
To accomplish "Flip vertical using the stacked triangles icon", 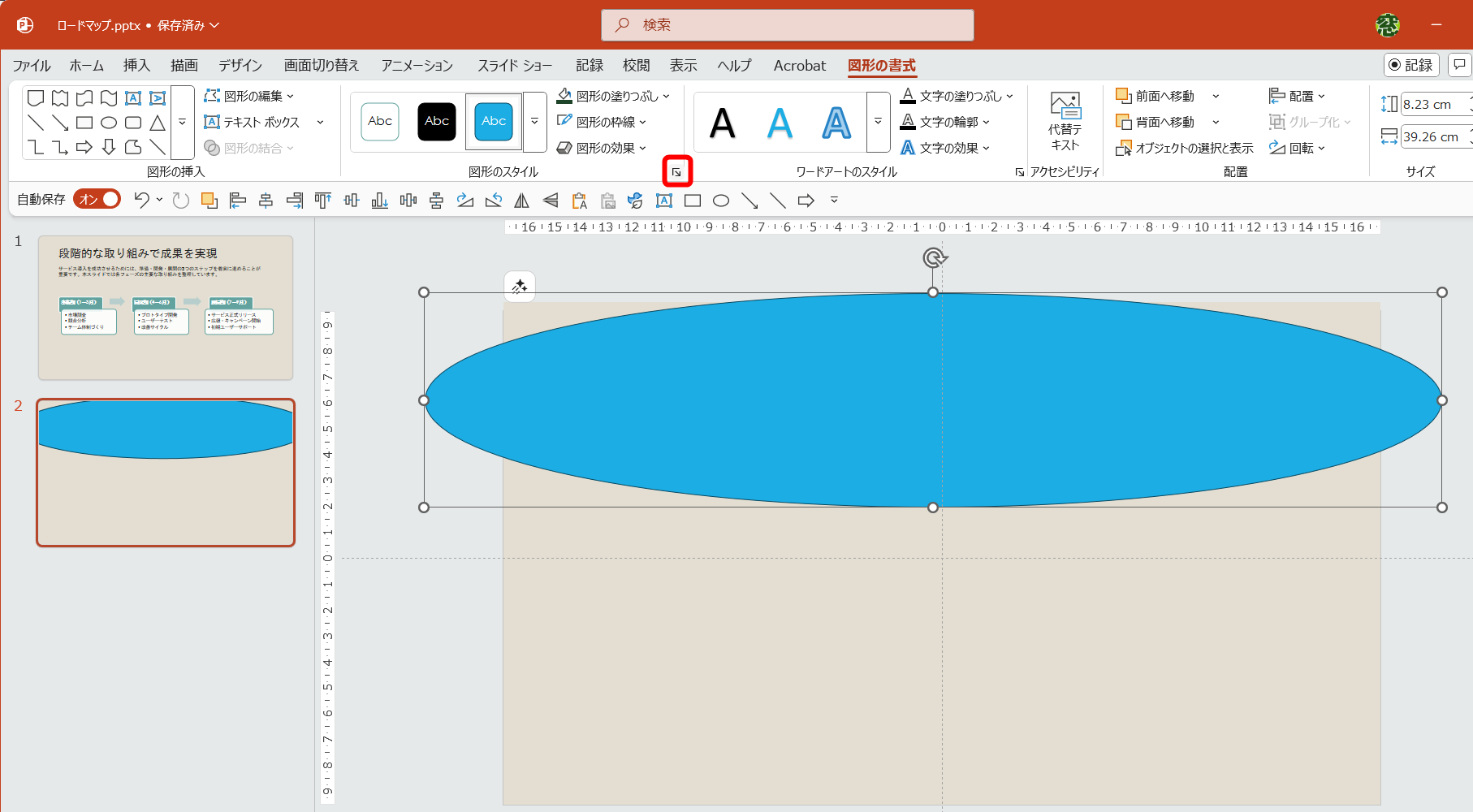I will [551, 201].
